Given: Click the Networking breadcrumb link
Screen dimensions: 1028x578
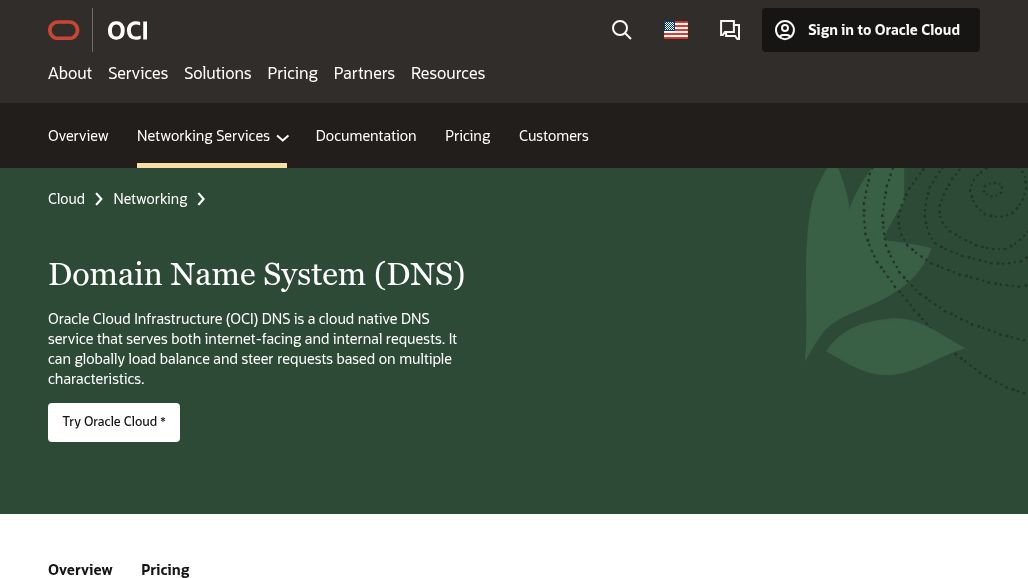Looking at the screenshot, I should (150, 199).
